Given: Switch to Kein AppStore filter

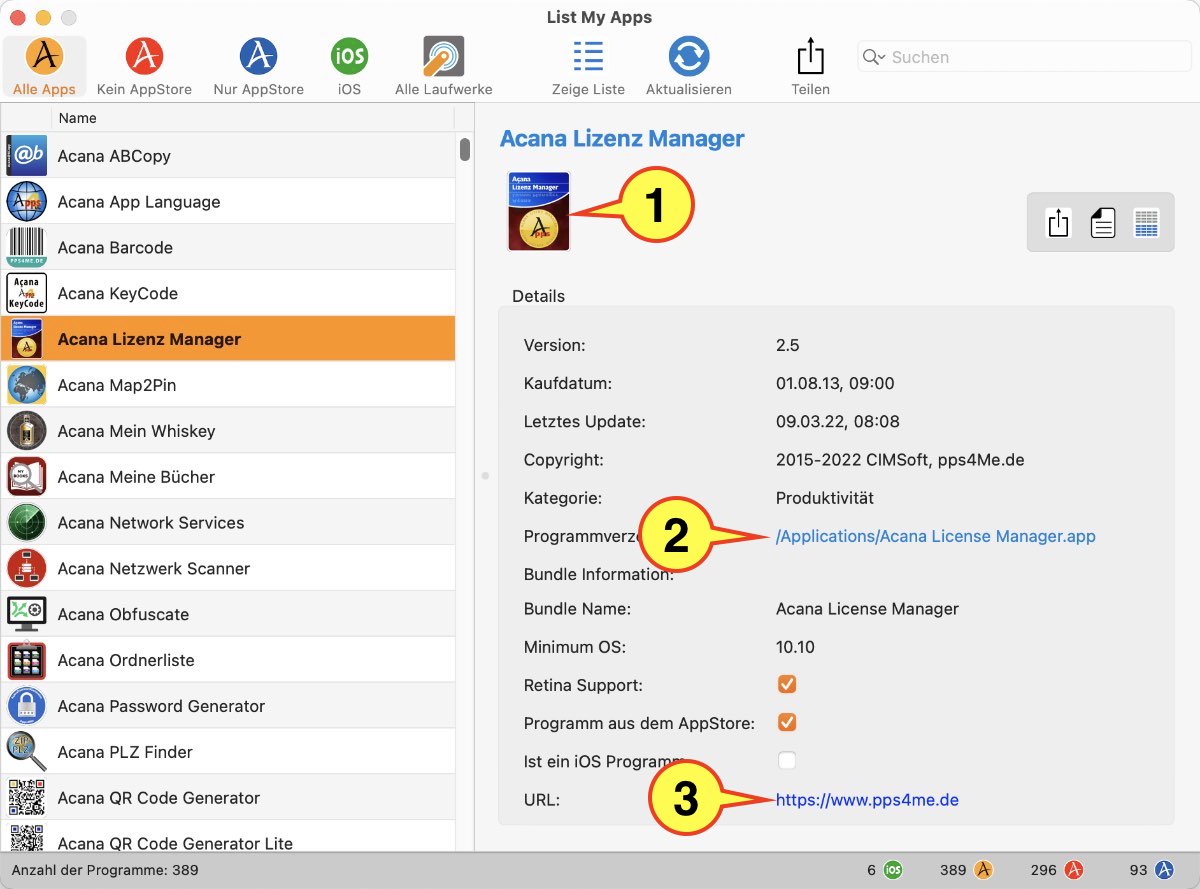Looking at the screenshot, I should coord(144,67).
